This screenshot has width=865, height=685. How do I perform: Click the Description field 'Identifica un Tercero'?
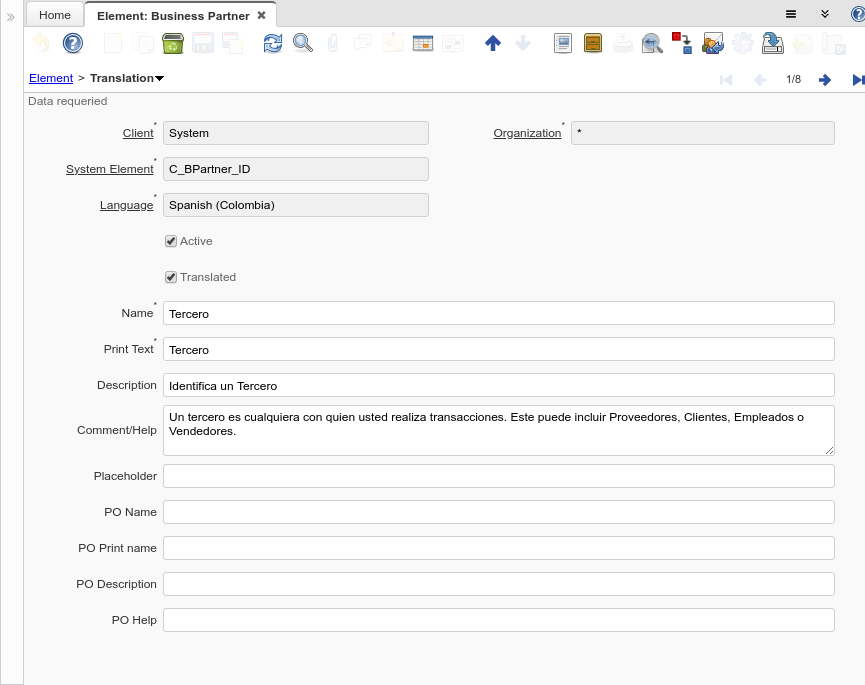(499, 385)
